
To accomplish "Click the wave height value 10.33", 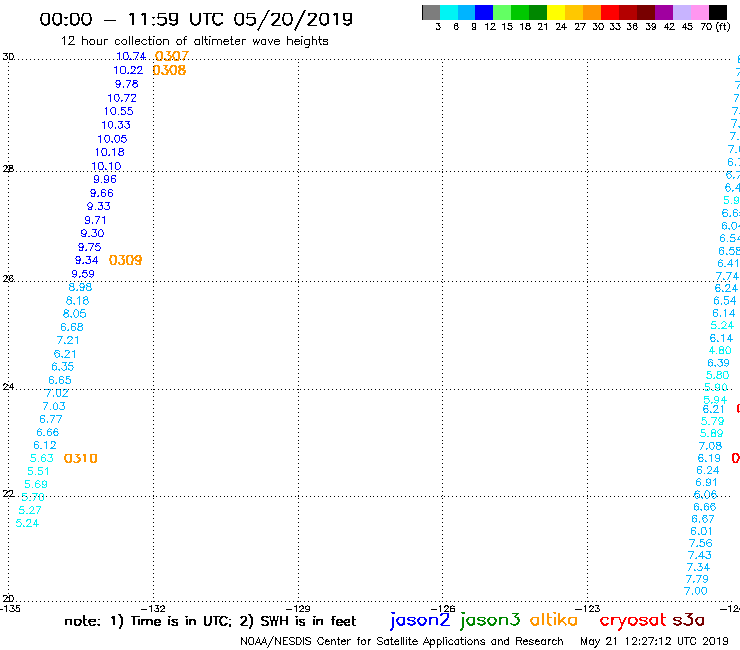I will point(116,125).
